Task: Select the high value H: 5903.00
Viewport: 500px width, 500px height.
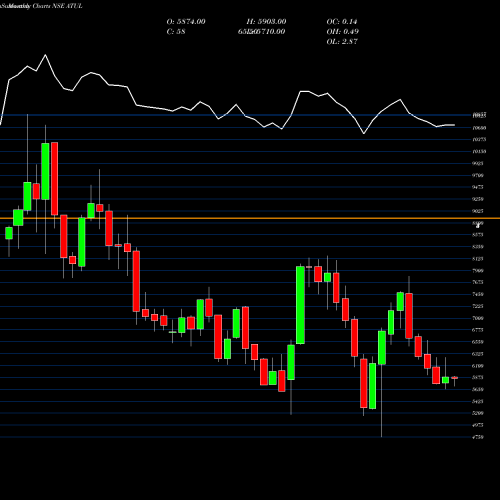Action: point(266,22)
